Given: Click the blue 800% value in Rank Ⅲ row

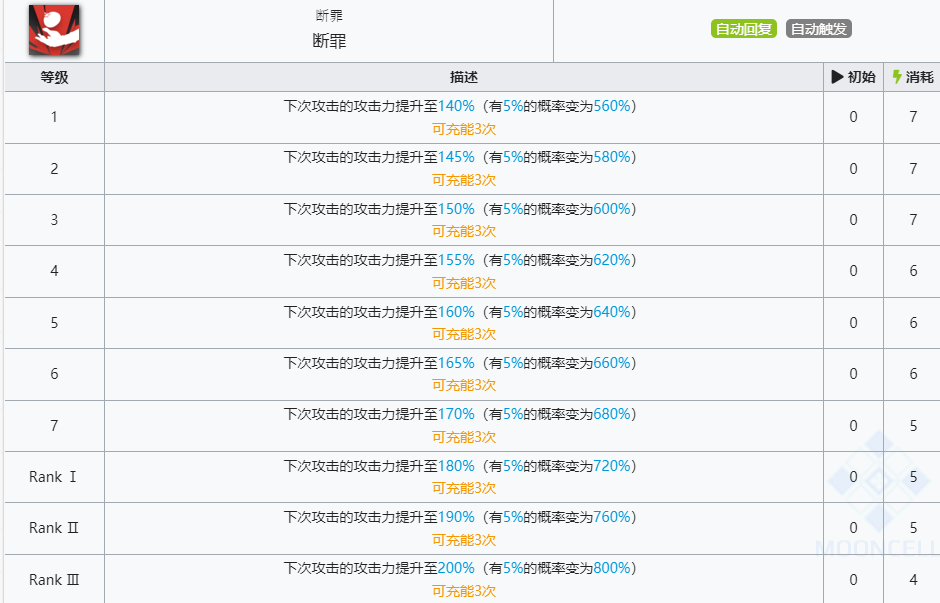Looking at the screenshot, I should (x=612, y=568).
